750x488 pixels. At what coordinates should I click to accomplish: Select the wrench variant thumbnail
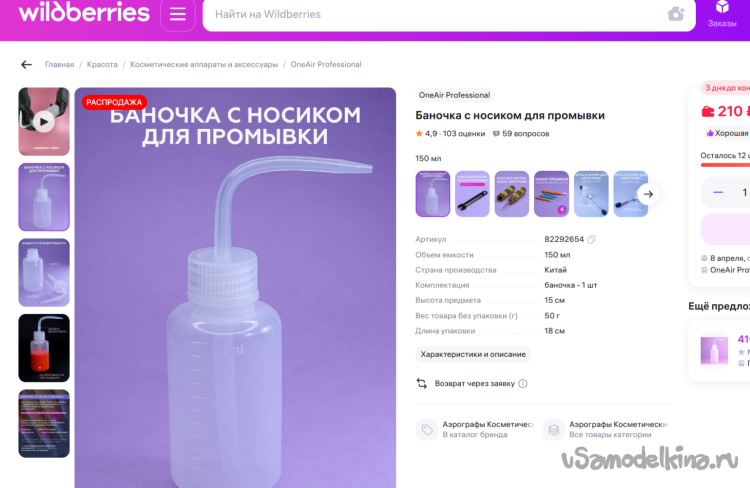[x=472, y=194]
